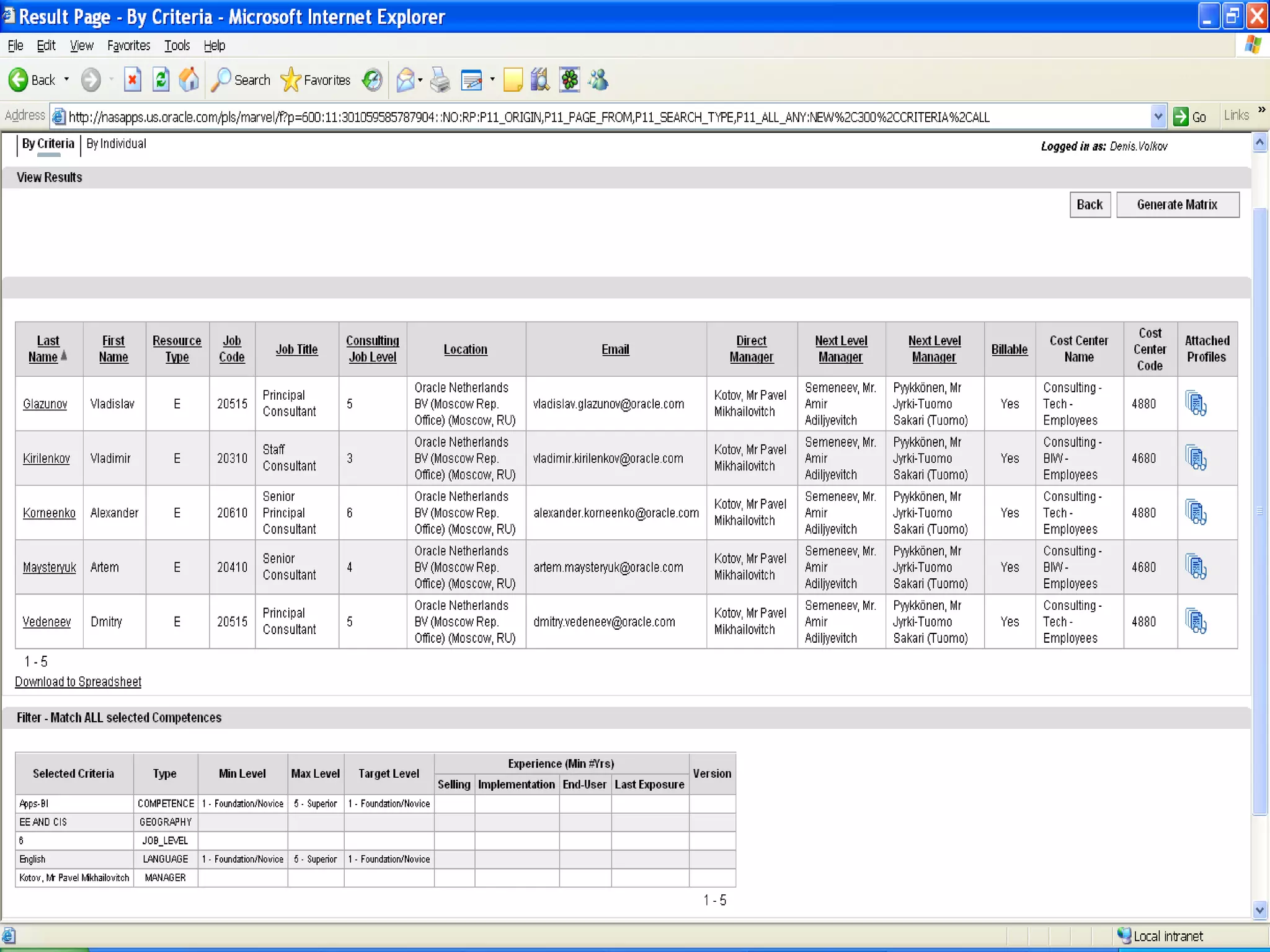Open attached profile for Vedeneev row
Viewport: 1270px width, 952px height.
(1196, 621)
